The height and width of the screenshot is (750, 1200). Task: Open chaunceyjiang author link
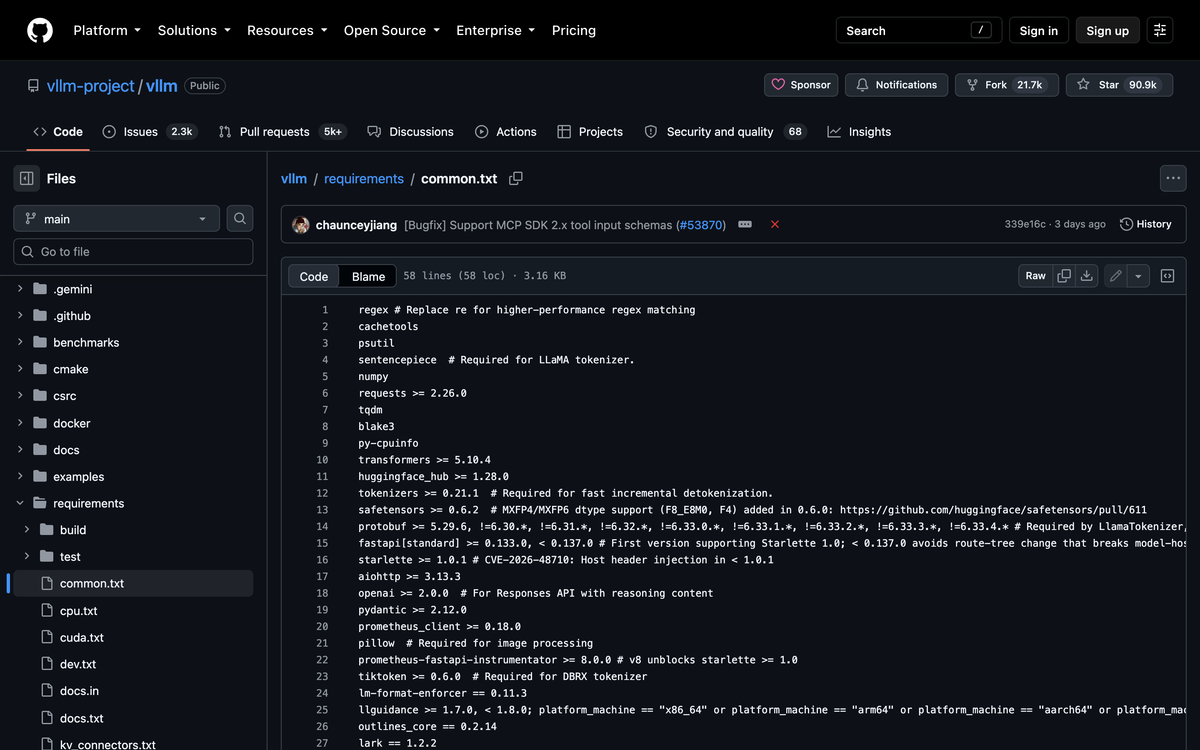click(x=356, y=225)
